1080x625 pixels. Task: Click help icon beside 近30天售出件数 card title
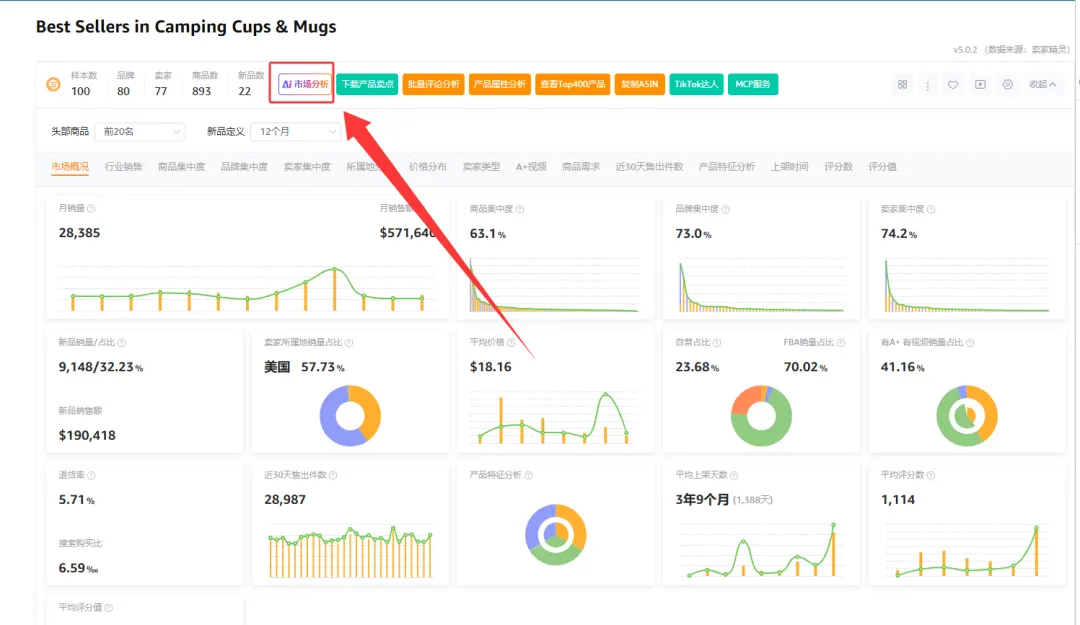coord(333,475)
